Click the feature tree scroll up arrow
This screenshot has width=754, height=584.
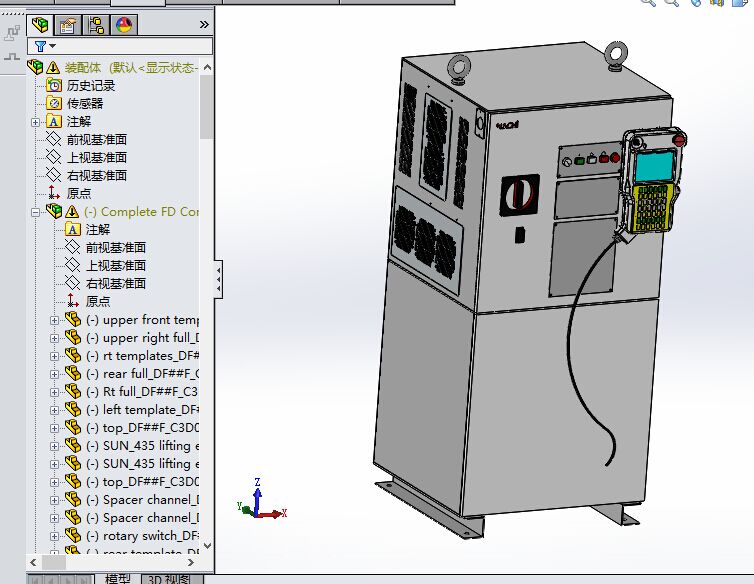[207, 67]
